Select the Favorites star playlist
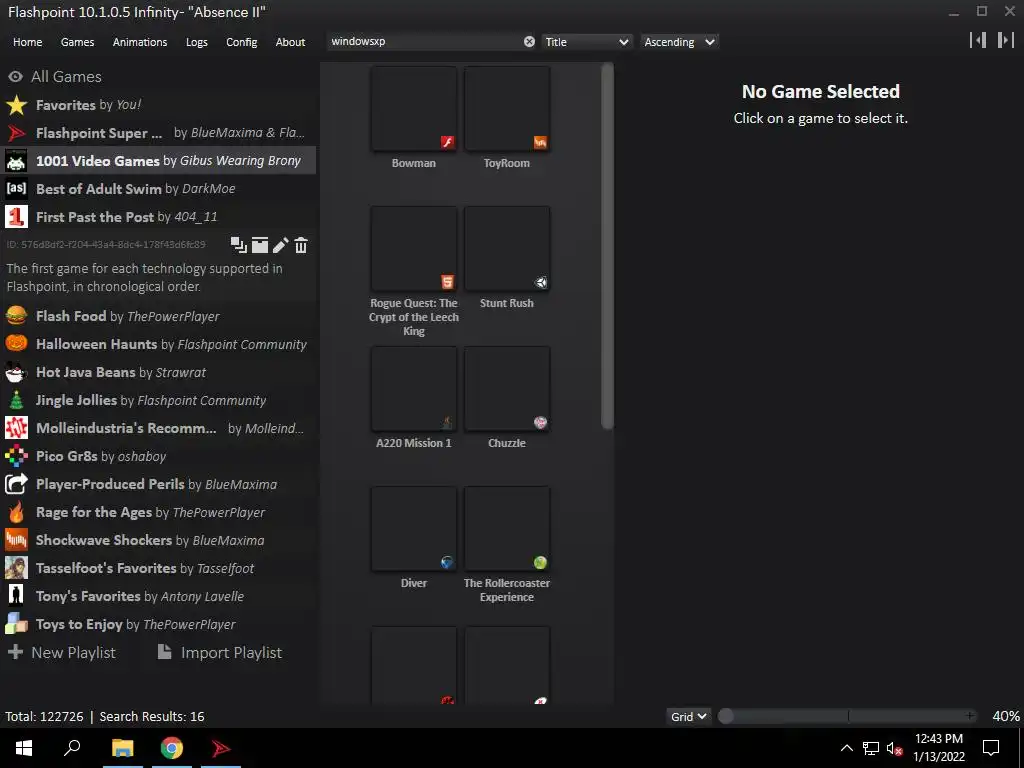 159,104
